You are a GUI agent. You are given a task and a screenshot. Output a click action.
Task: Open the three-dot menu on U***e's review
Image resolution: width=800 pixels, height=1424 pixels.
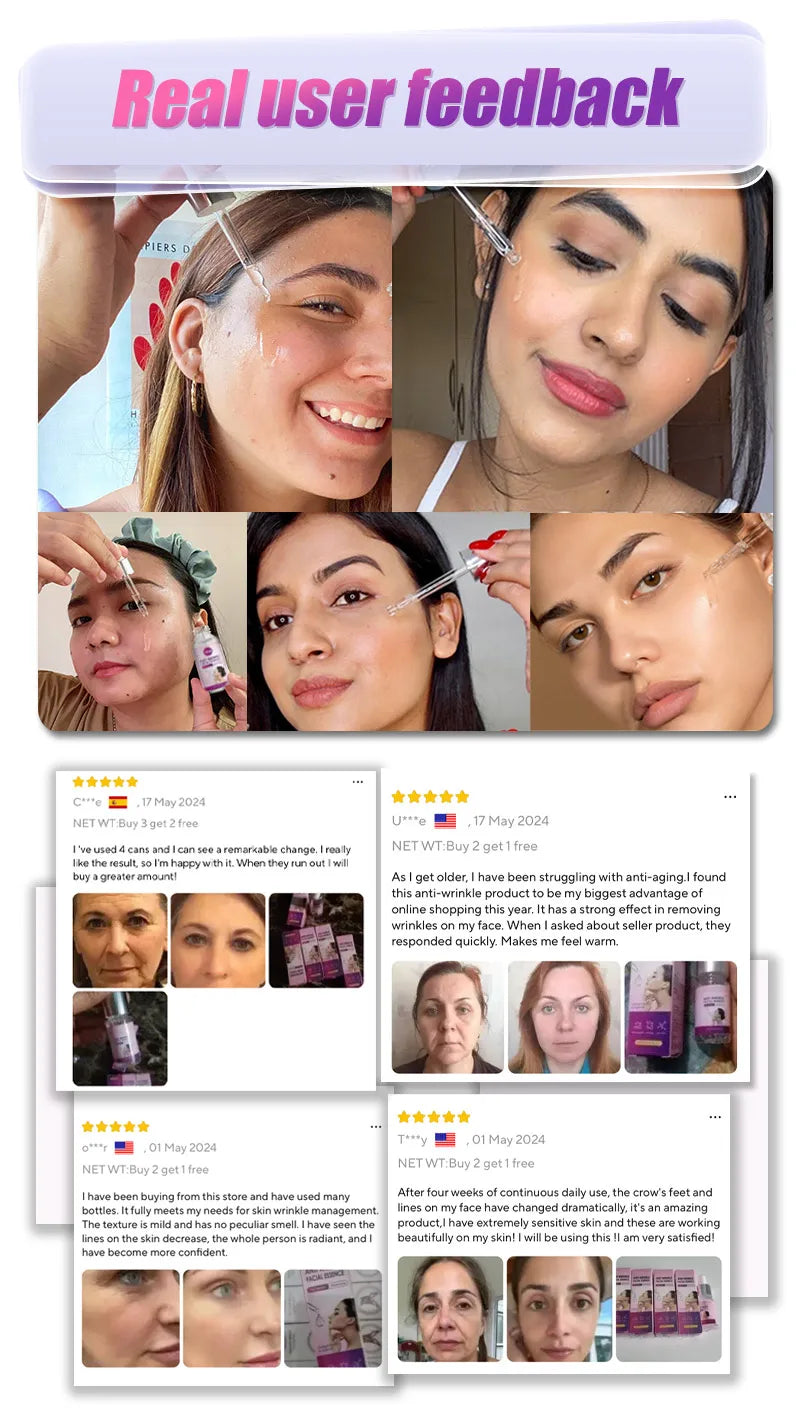[730, 797]
